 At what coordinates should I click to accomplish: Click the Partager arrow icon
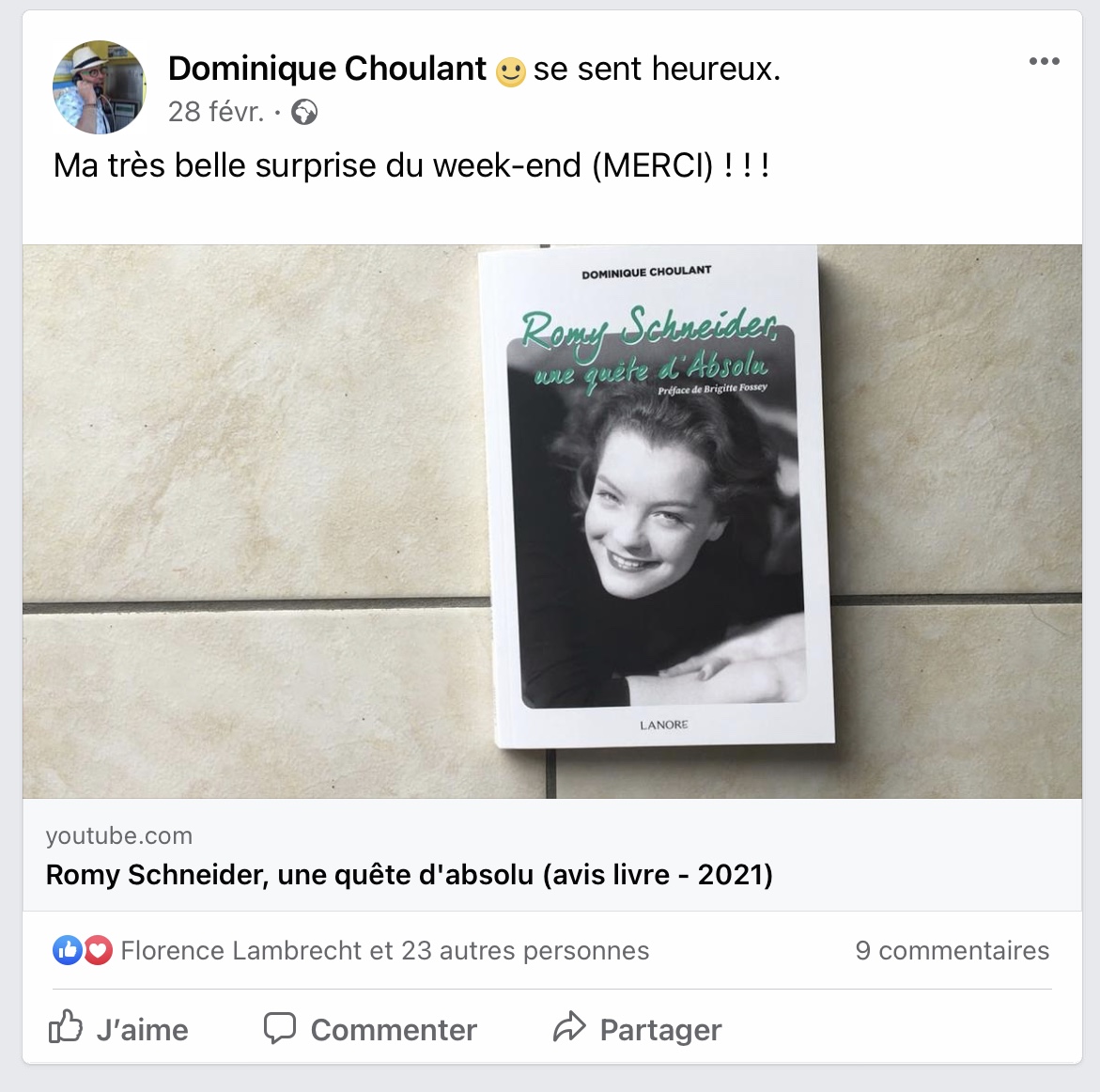[x=569, y=1027]
